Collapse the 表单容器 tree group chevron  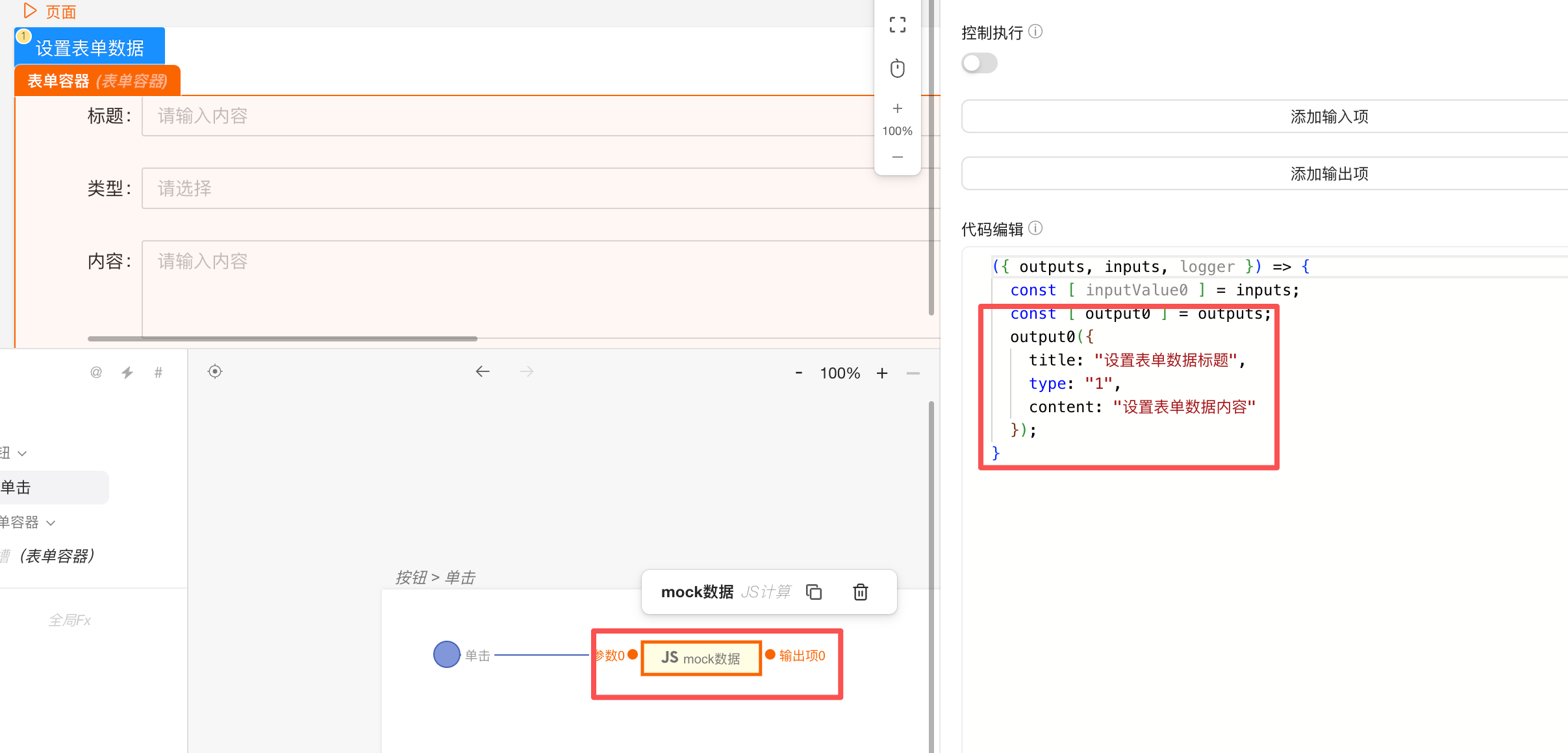51,523
